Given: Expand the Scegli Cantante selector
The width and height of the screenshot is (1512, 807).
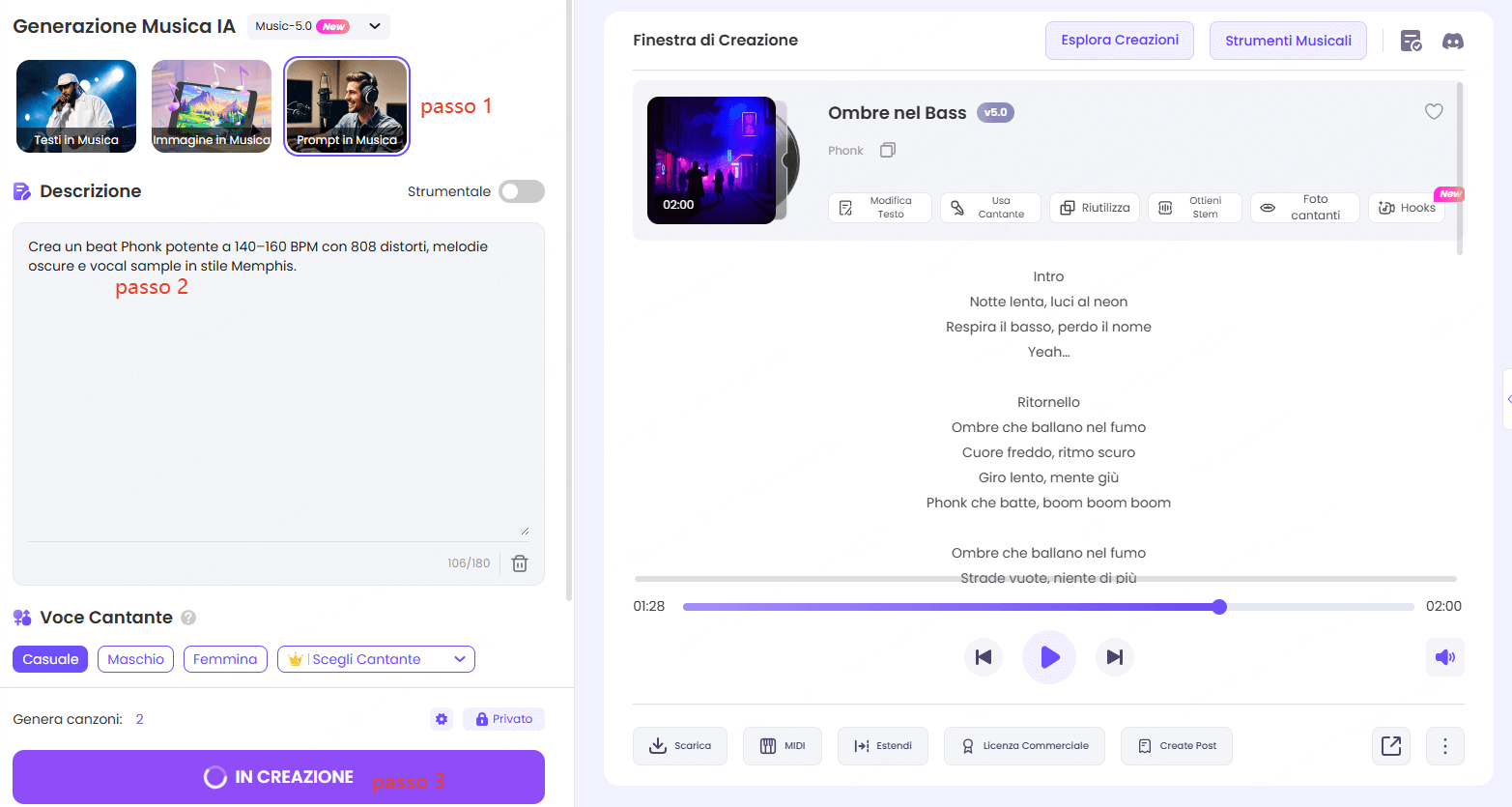Looking at the screenshot, I should [375, 658].
